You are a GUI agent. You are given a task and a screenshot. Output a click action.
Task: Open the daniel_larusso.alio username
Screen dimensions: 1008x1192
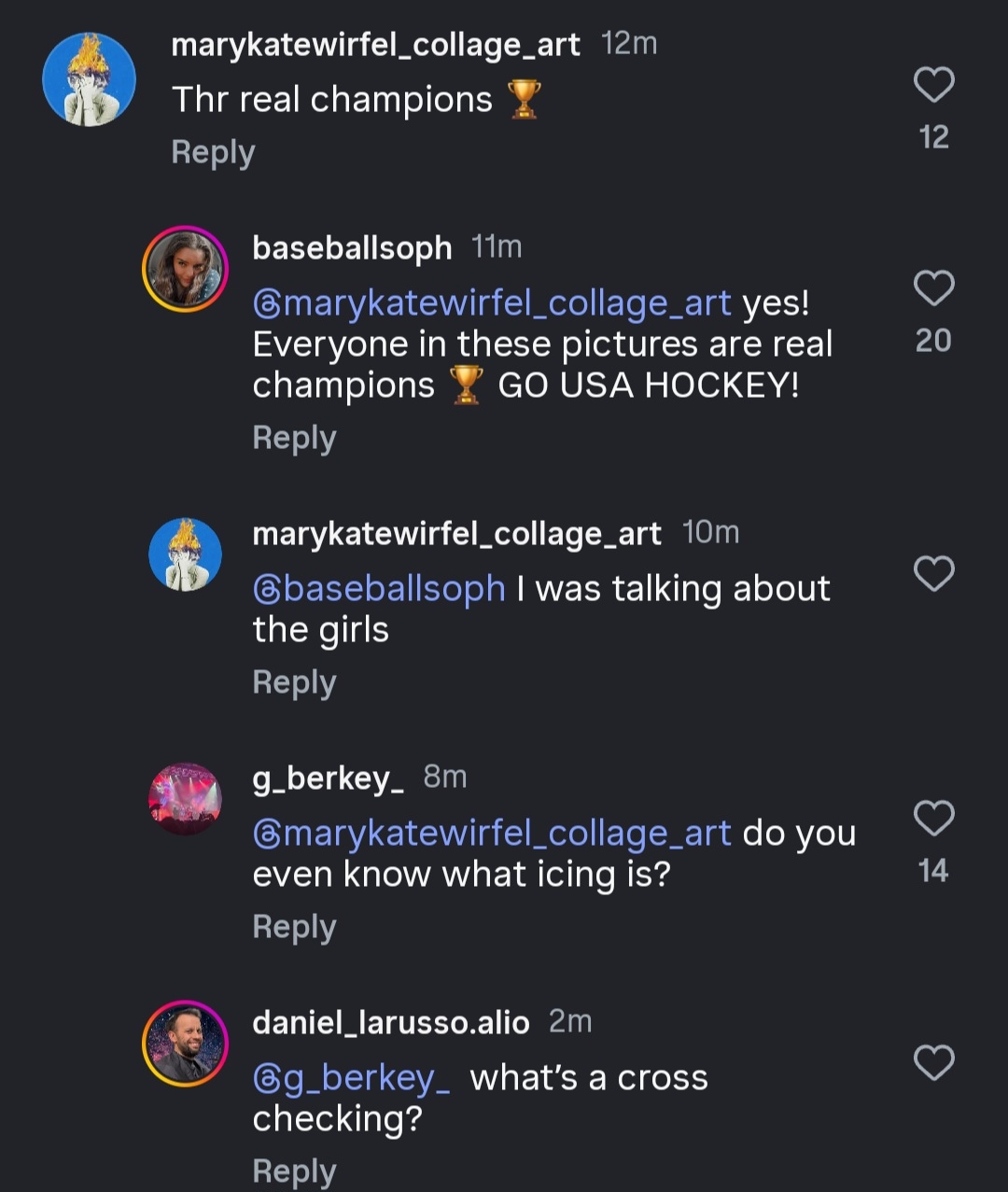[x=390, y=1023]
